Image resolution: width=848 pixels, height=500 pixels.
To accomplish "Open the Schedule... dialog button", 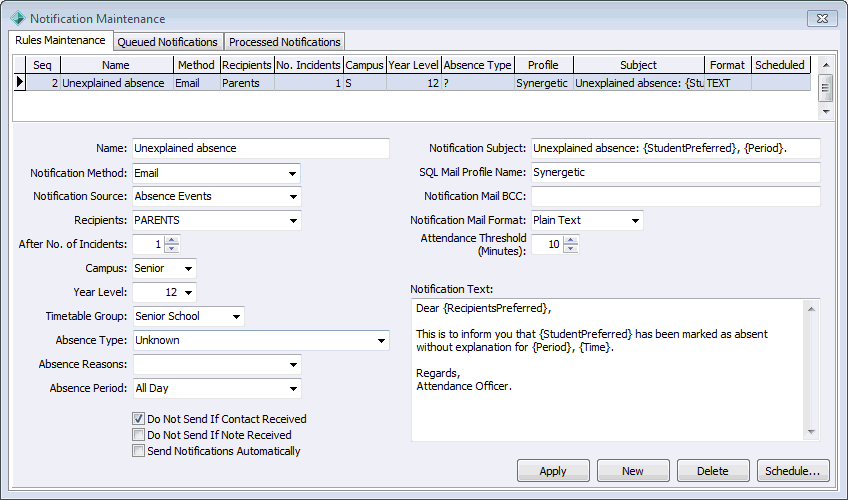I will (x=793, y=471).
